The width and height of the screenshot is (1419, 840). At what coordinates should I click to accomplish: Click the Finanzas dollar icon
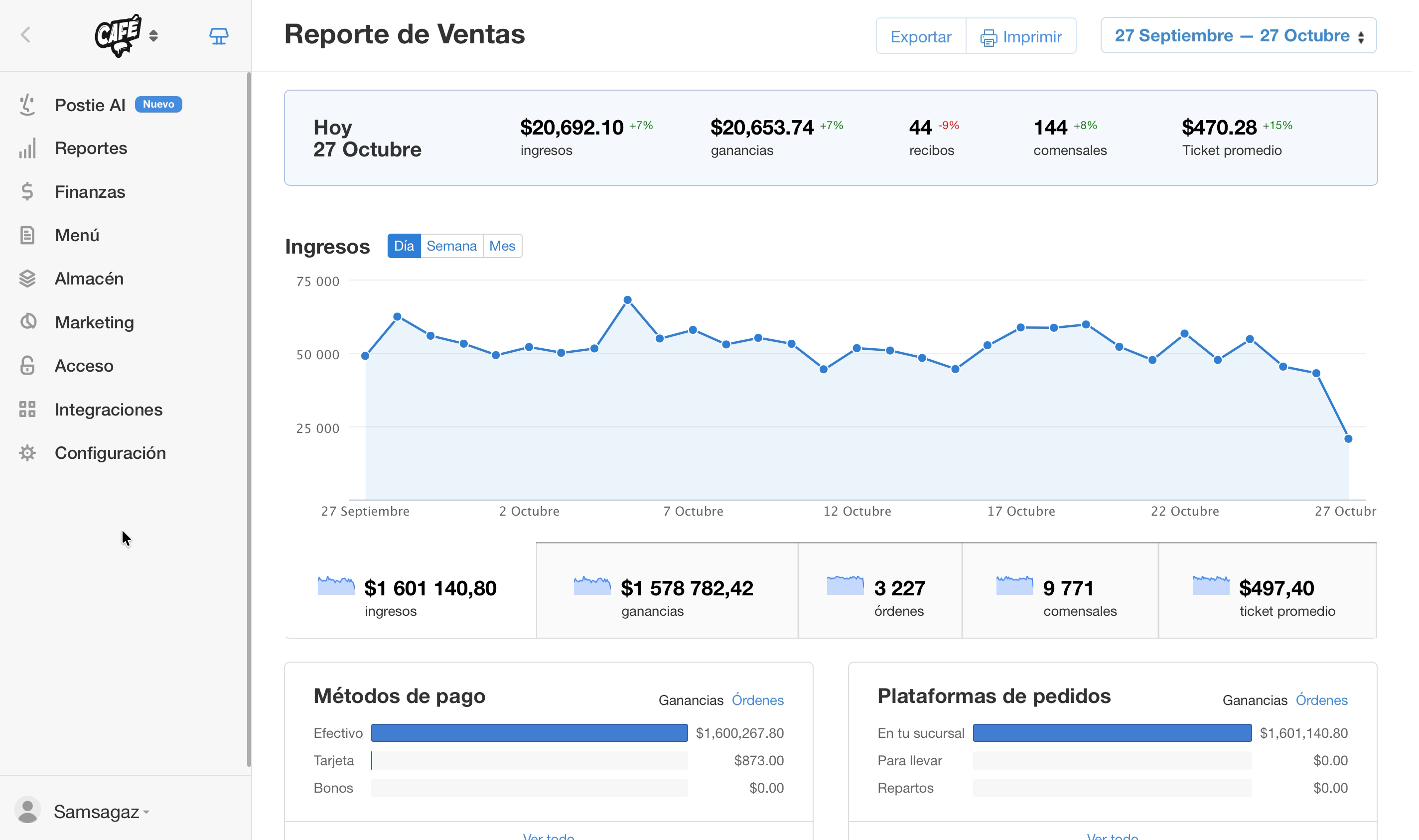click(x=27, y=192)
